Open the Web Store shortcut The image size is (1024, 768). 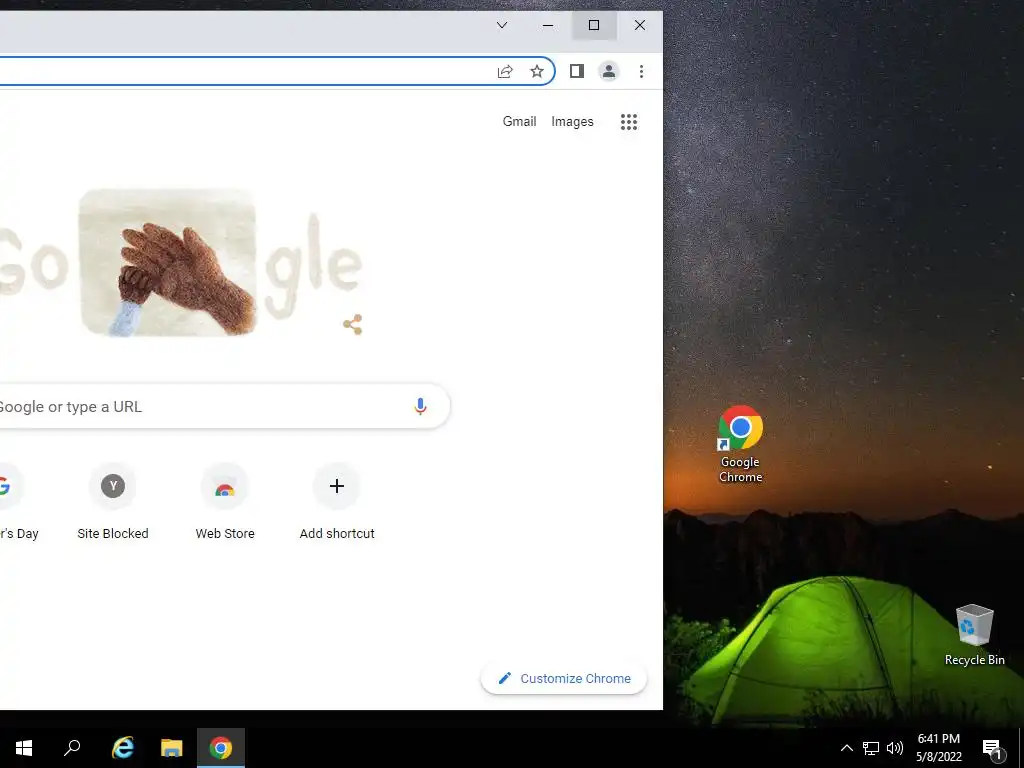(225, 502)
